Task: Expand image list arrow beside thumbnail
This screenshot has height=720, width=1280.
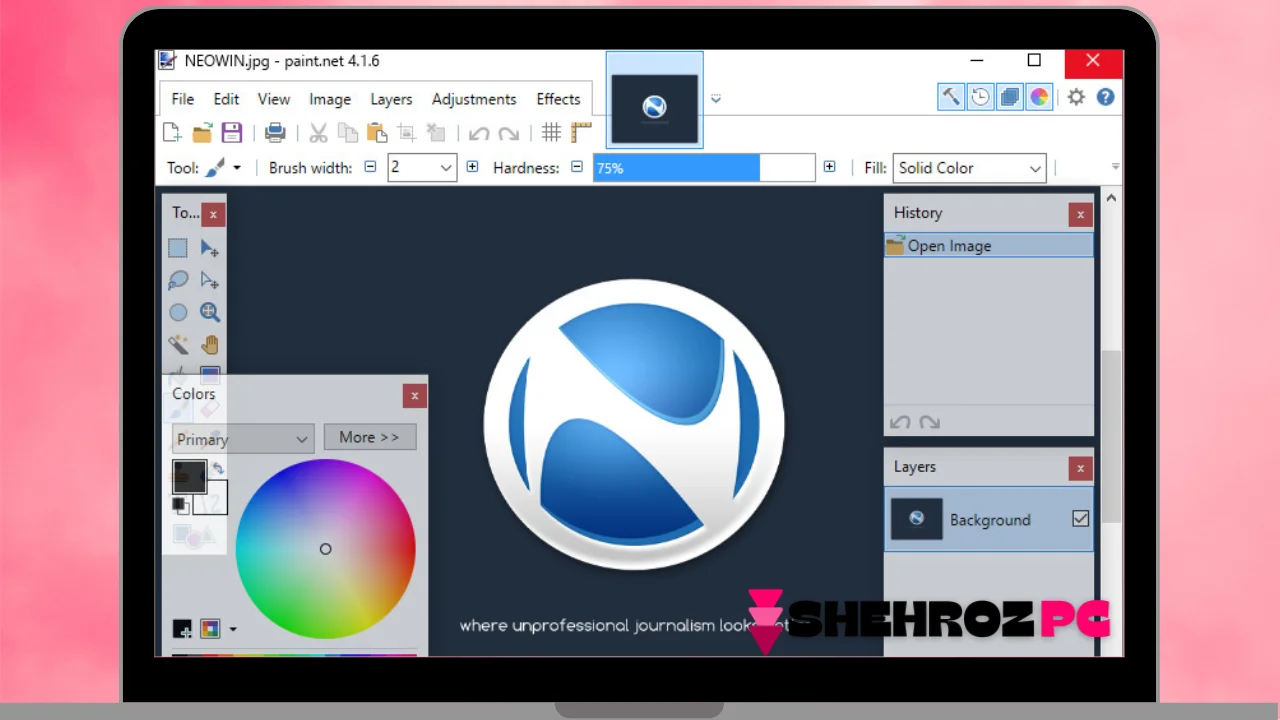Action: (716, 99)
